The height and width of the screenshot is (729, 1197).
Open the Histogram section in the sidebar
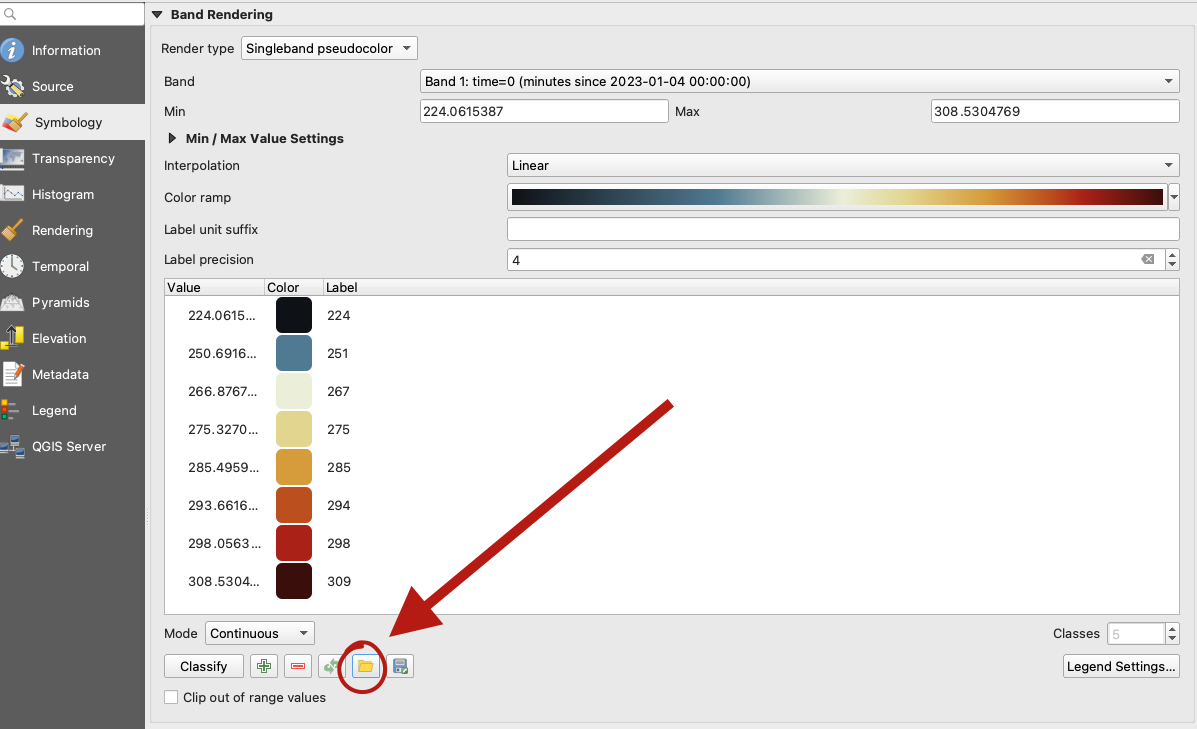[62, 195]
